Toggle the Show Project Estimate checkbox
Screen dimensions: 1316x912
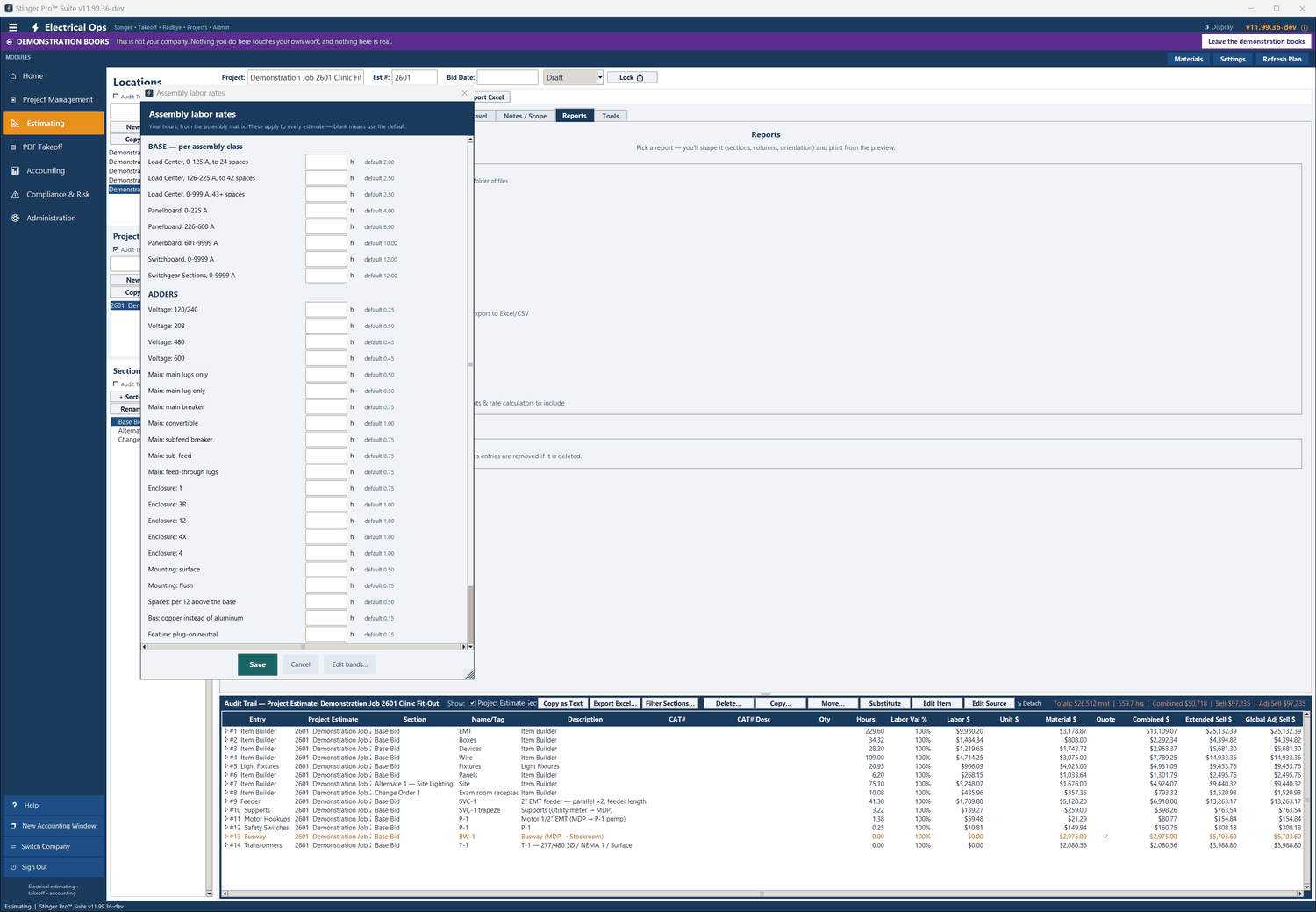[x=473, y=703]
